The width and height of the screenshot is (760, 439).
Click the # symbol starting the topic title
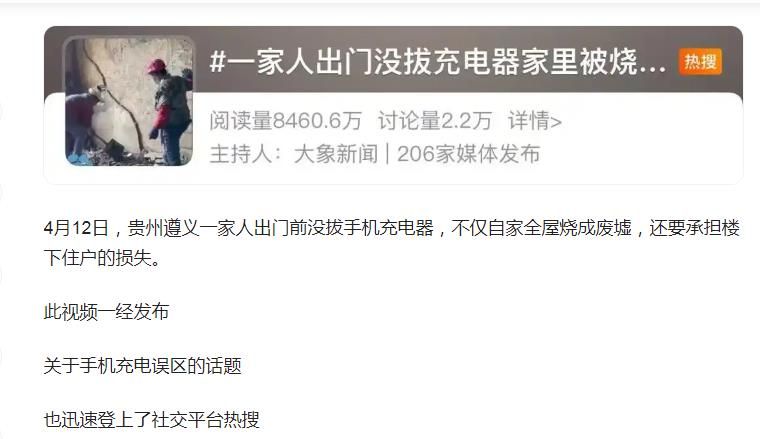click(218, 63)
